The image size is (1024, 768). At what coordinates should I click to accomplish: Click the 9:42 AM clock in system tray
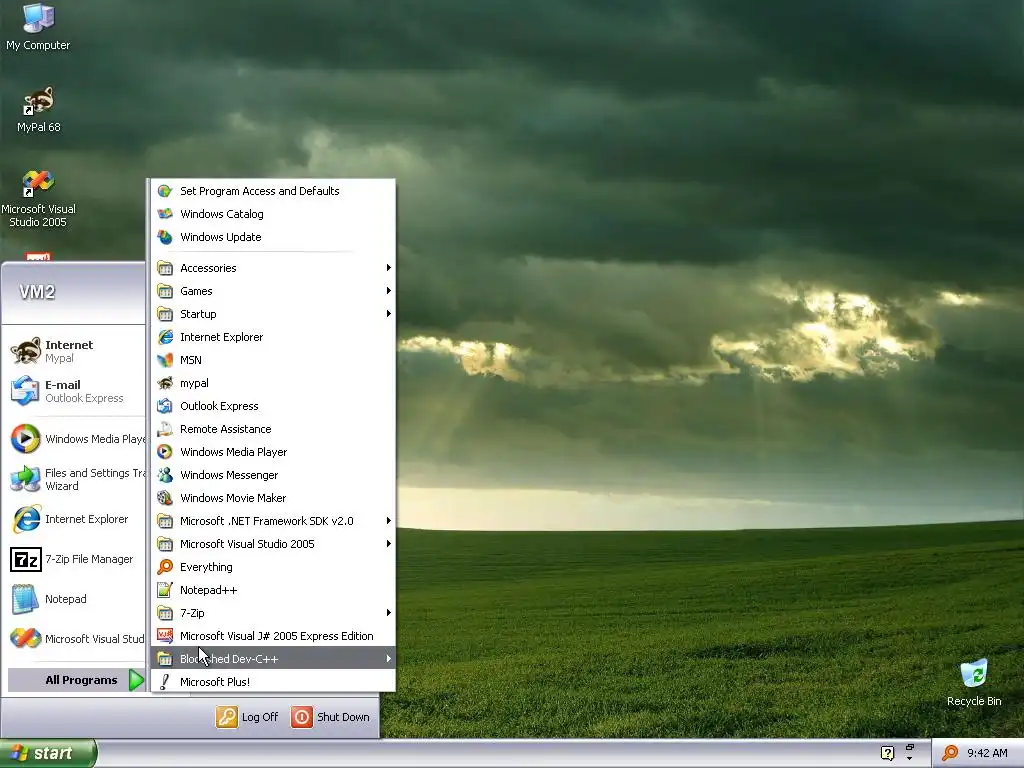tap(987, 753)
